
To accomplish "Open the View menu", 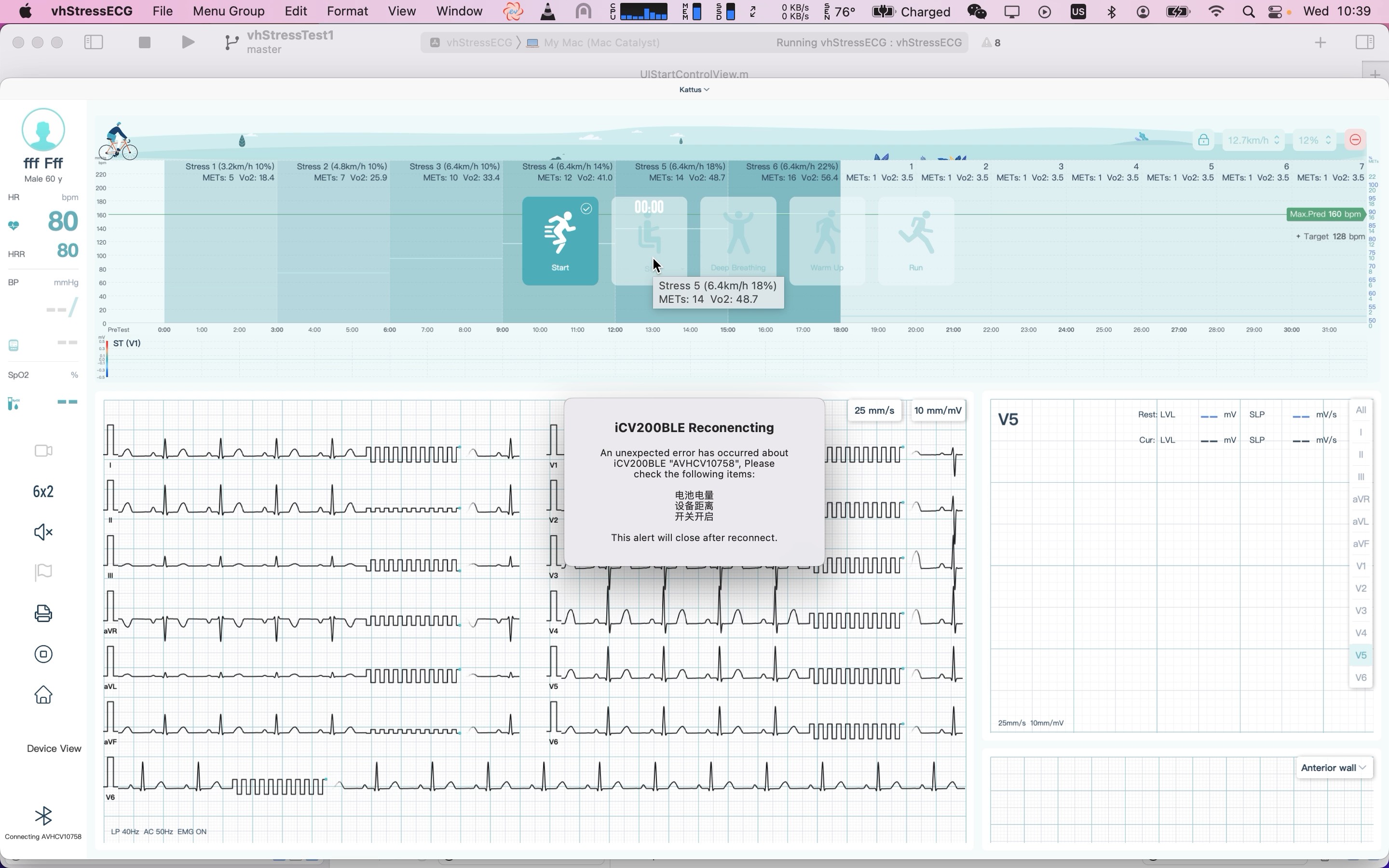I will coord(402,12).
